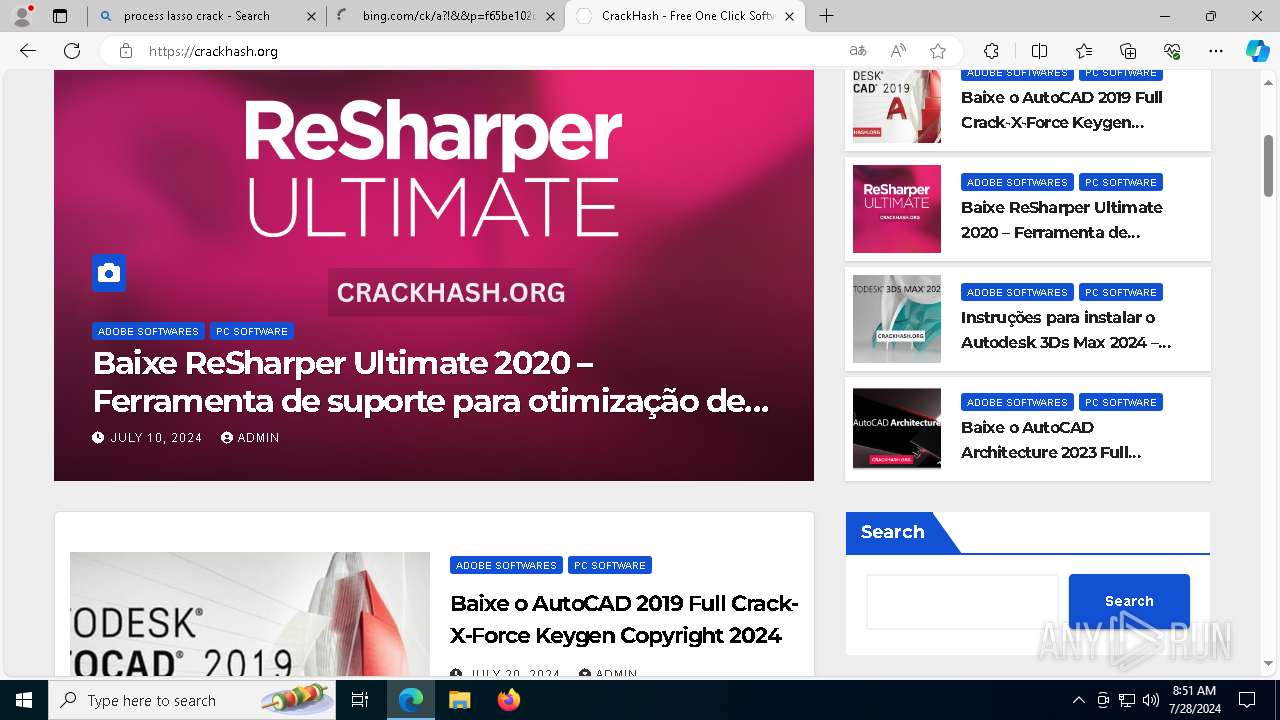The image size is (1280, 720).
Task: Go back with the browser back arrow
Action: (28, 51)
